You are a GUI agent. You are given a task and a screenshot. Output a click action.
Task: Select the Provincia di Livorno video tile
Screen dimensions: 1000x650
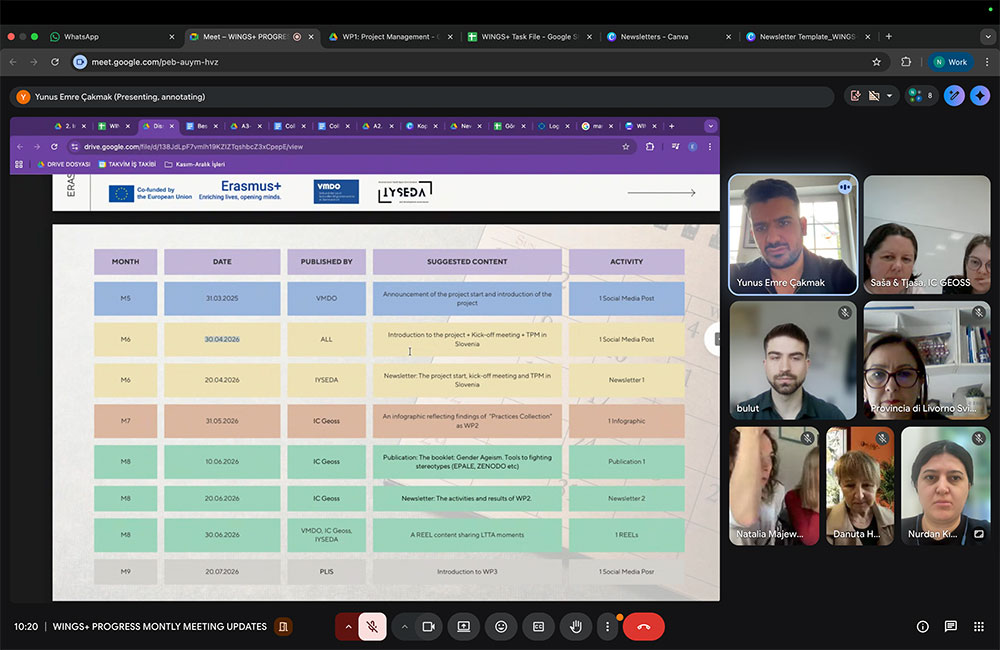(x=927, y=360)
